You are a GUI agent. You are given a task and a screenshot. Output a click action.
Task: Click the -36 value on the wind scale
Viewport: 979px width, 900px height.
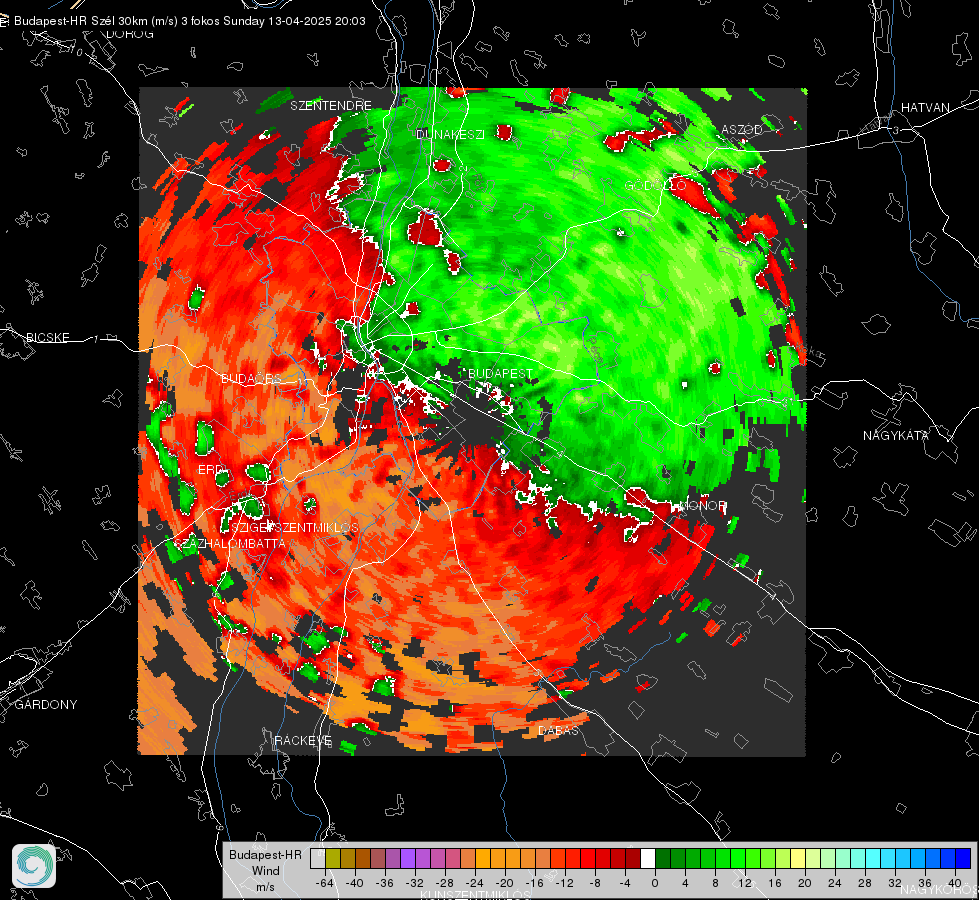[385, 883]
